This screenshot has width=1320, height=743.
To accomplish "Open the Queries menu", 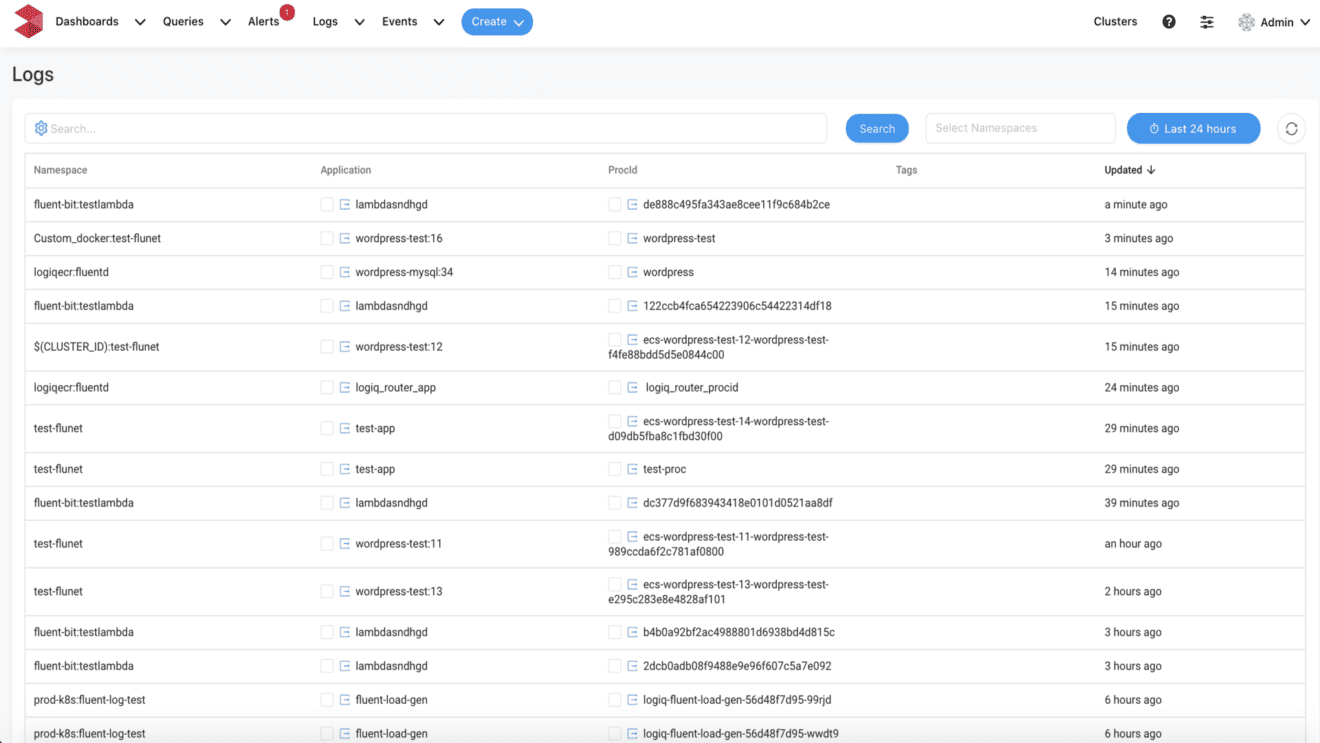I will coord(183,21).
